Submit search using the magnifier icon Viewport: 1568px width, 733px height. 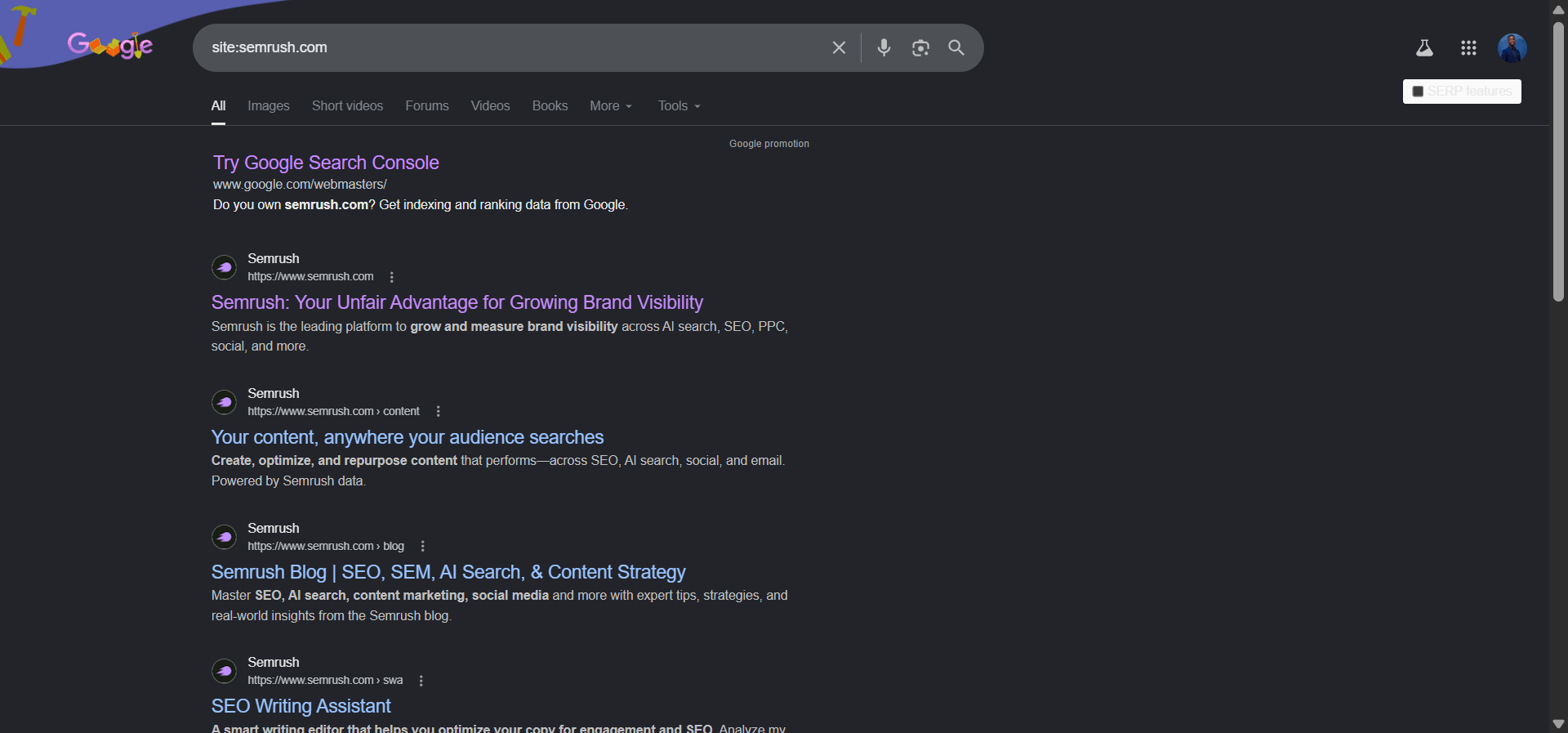pos(956,47)
